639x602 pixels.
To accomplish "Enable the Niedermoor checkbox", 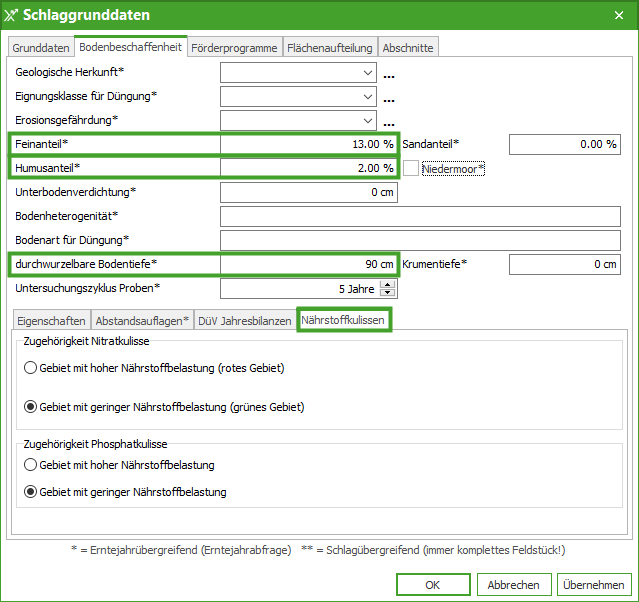I will pos(411,168).
